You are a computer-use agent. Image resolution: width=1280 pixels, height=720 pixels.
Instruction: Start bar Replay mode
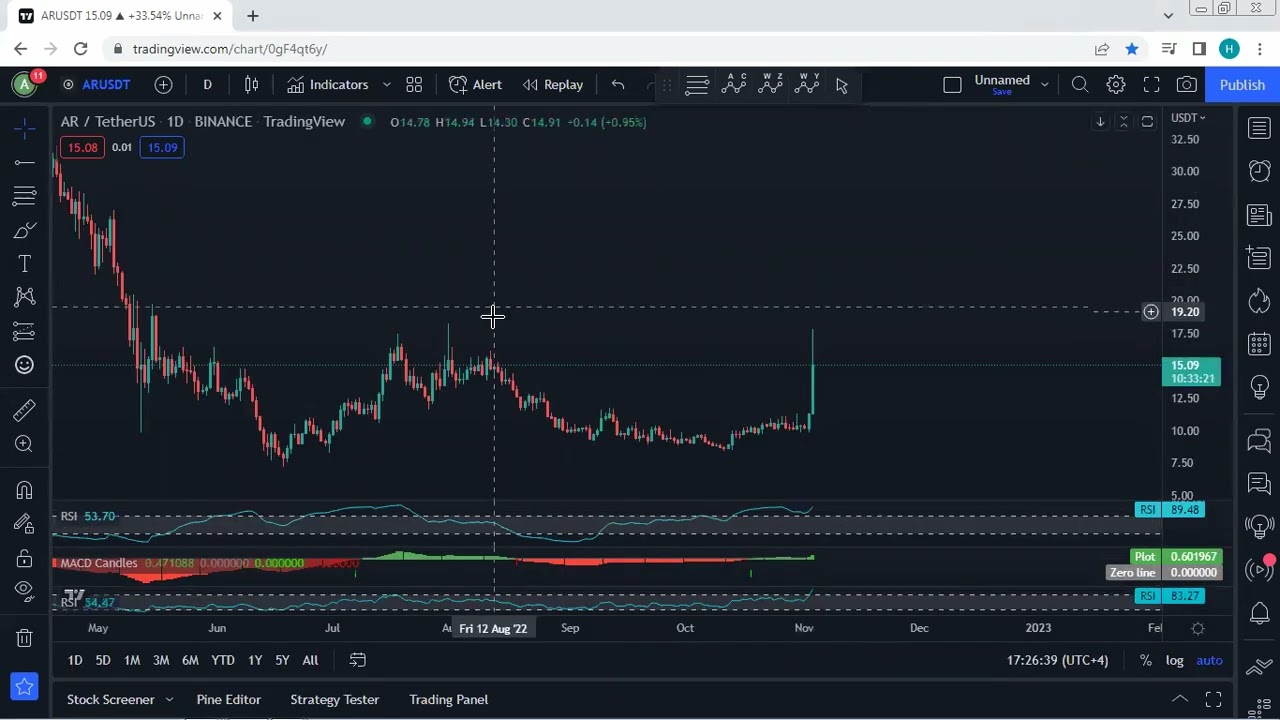pos(553,85)
